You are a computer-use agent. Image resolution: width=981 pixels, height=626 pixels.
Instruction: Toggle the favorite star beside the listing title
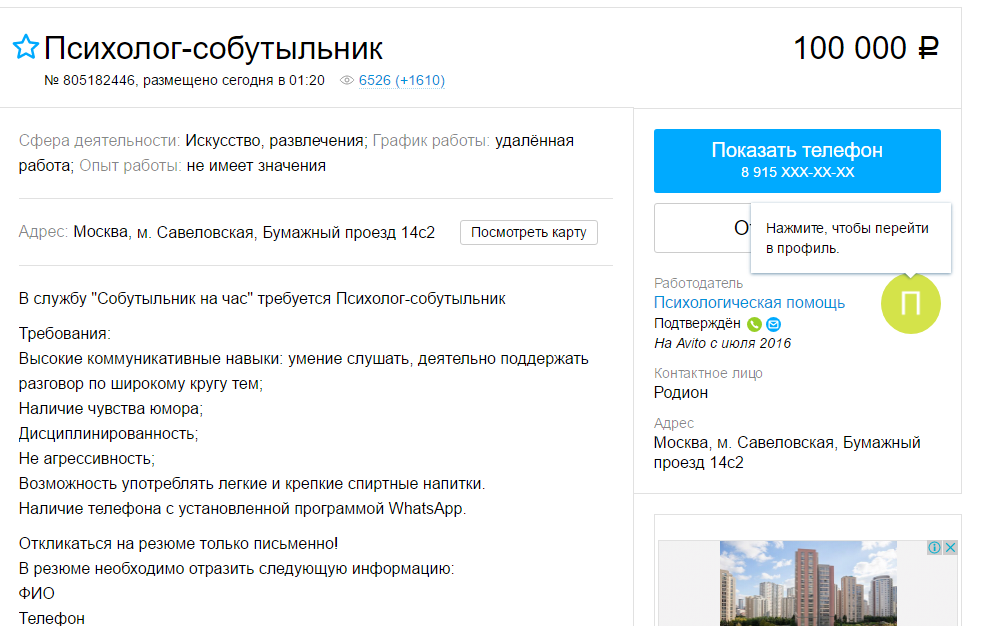point(24,47)
